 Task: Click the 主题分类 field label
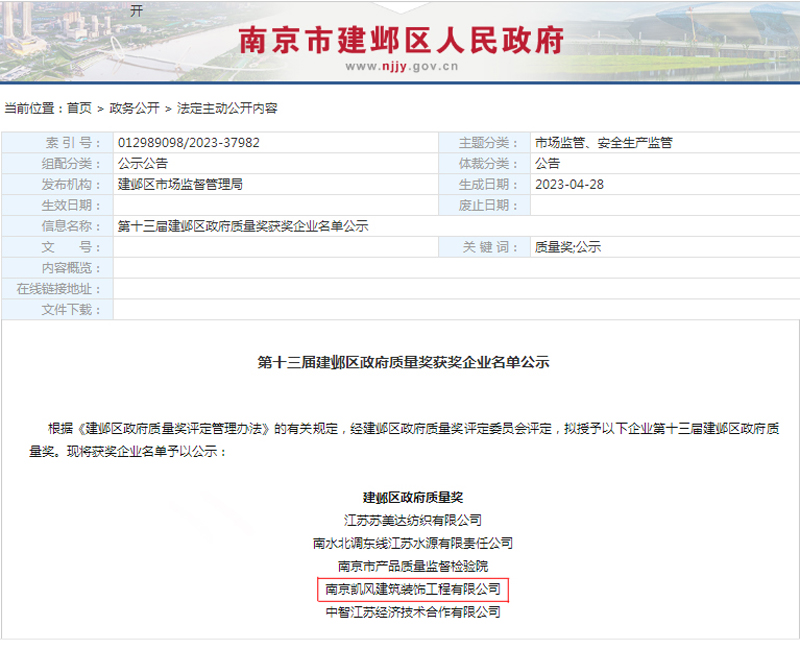pos(488,142)
